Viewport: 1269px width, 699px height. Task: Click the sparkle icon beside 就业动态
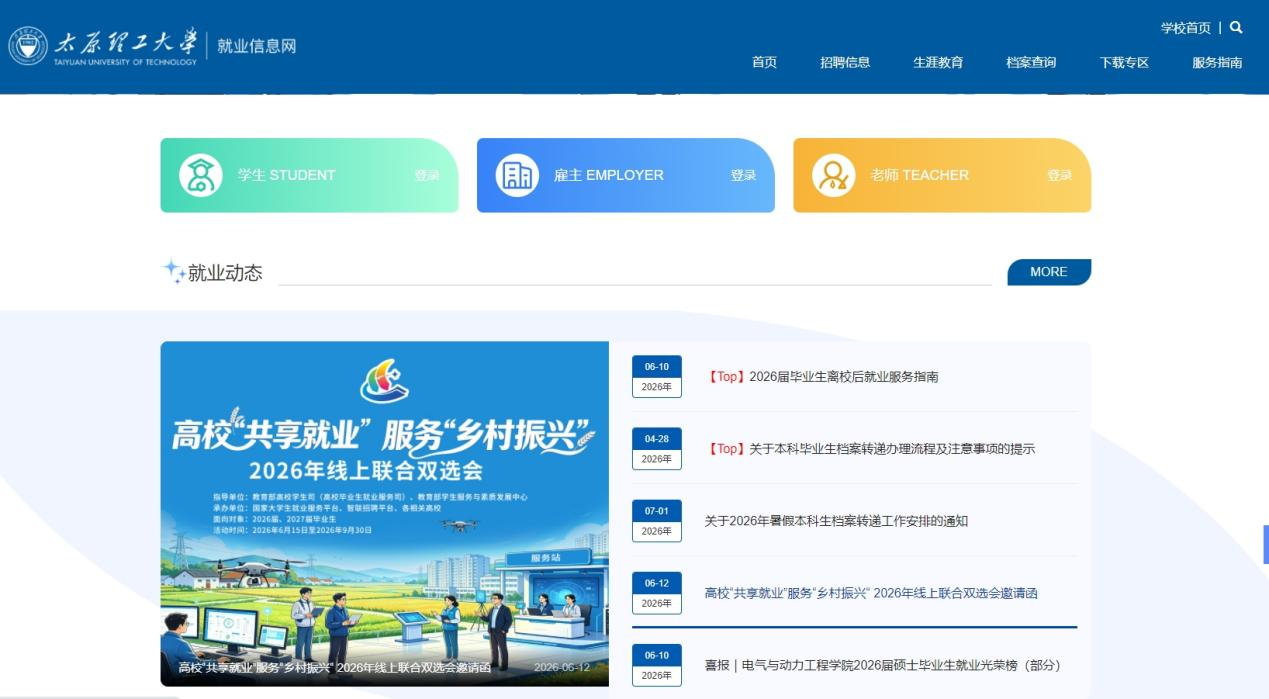coord(174,272)
